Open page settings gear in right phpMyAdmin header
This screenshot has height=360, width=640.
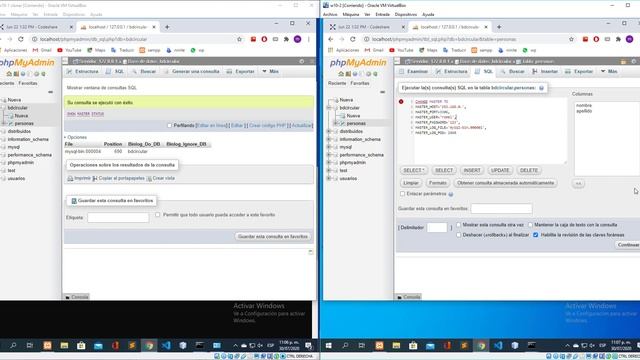(633, 61)
